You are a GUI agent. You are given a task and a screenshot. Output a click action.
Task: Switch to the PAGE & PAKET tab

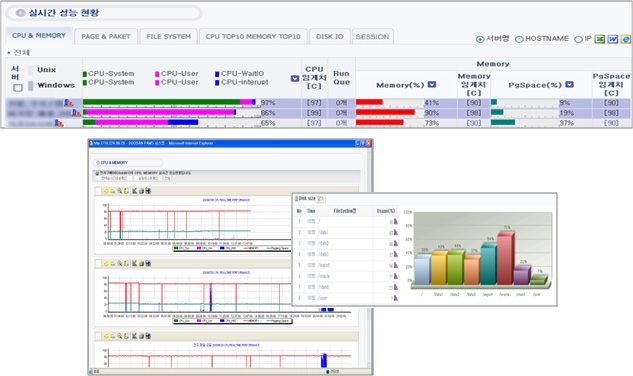click(x=106, y=36)
